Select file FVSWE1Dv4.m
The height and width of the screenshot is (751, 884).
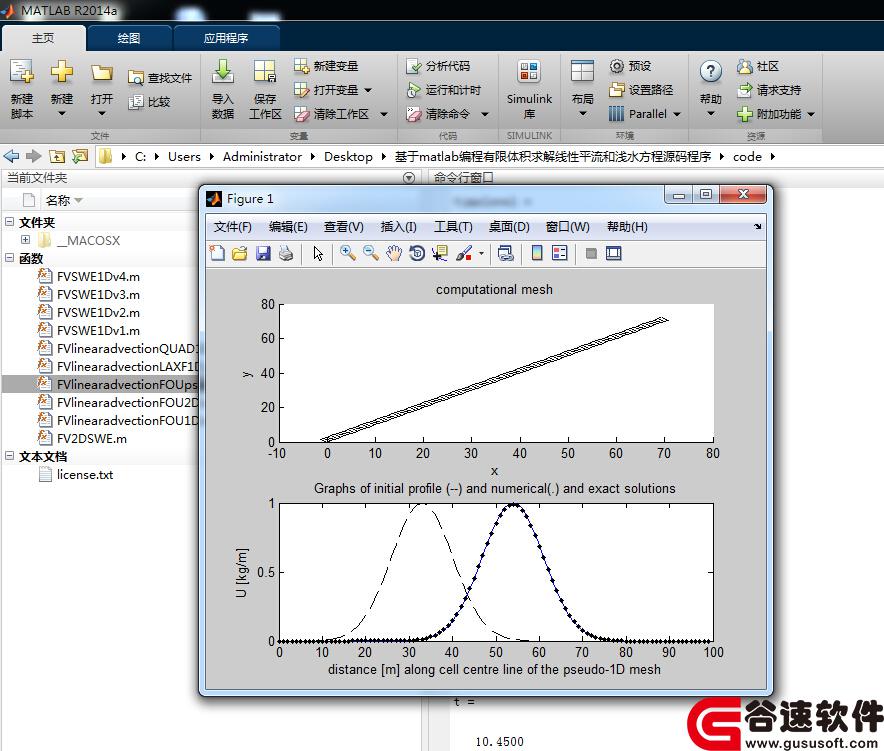pyautogui.click(x=98, y=276)
